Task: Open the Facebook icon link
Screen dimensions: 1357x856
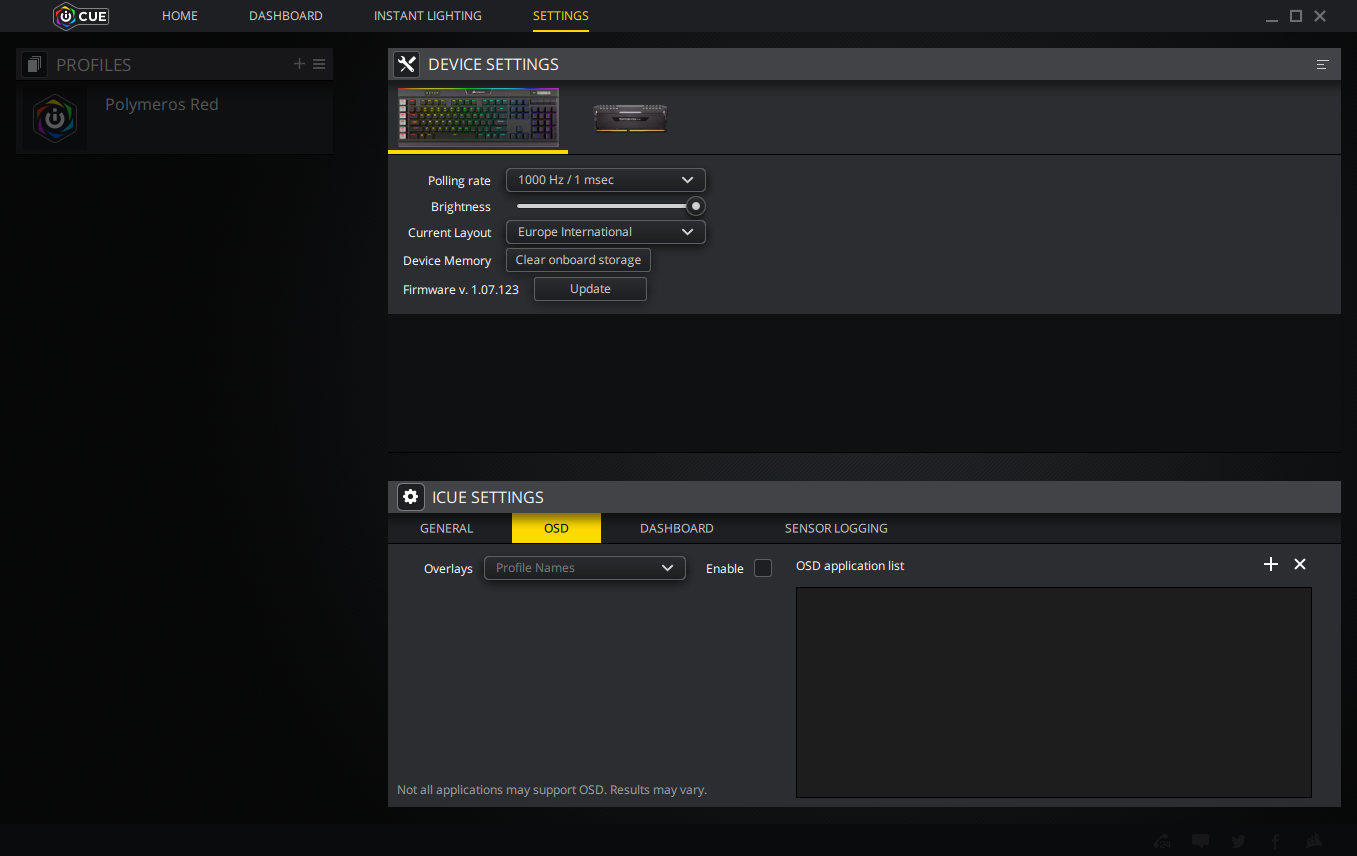Action: coord(1276,841)
